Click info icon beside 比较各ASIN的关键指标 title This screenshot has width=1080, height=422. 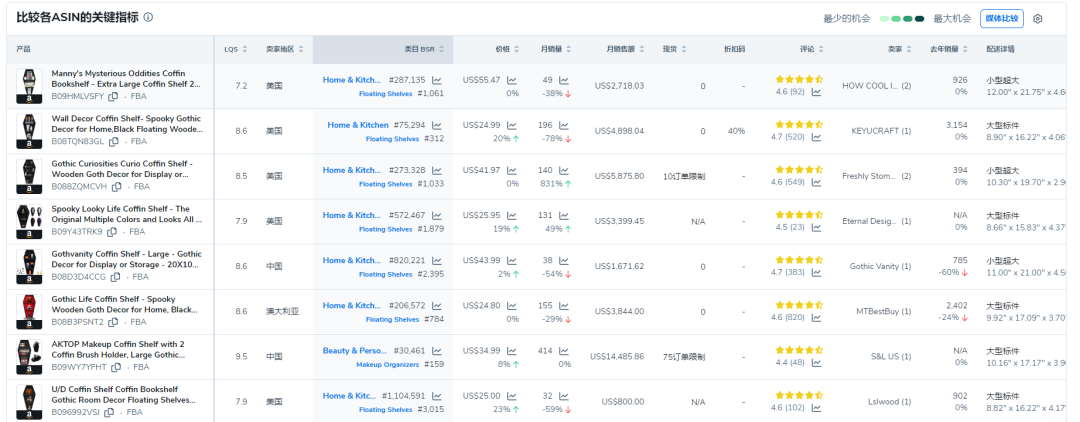tap(148, 18)
